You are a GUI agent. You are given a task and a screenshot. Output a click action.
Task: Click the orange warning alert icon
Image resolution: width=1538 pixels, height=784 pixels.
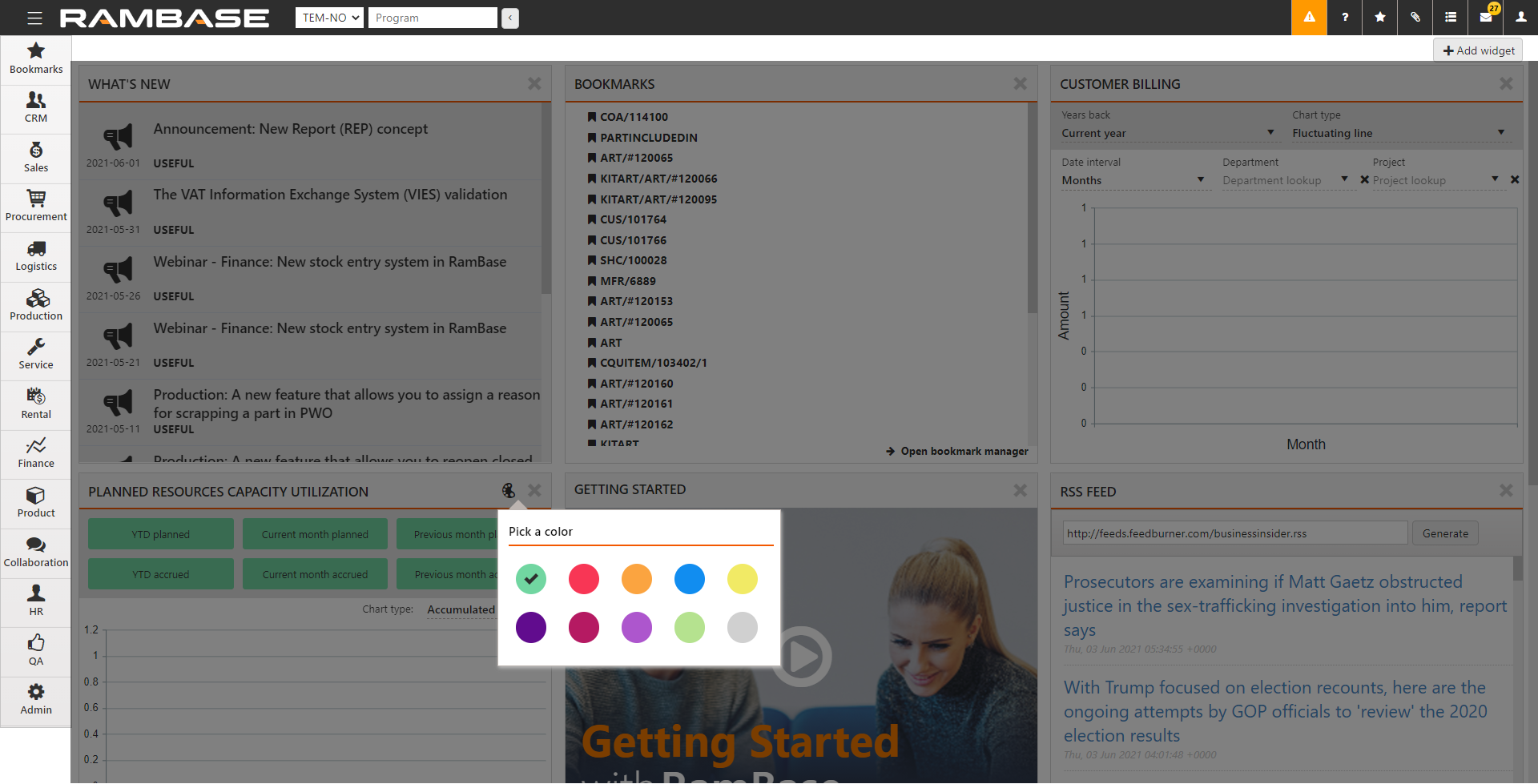1309,18
